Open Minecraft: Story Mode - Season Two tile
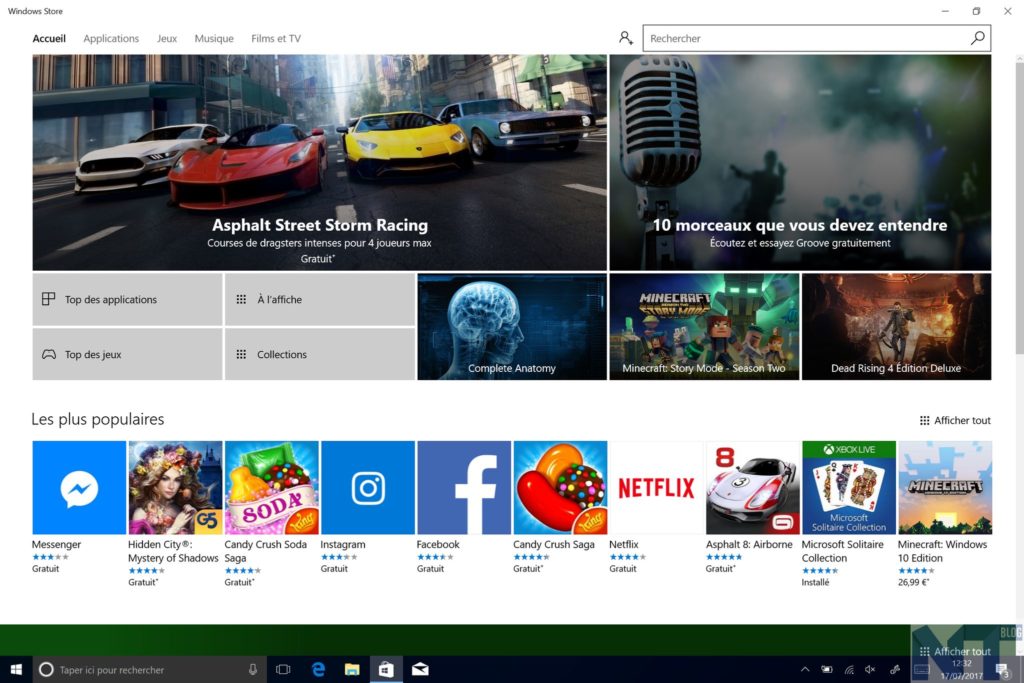Image resolution: width=1024 pixels, height=683 pixels. click(704, 326)
